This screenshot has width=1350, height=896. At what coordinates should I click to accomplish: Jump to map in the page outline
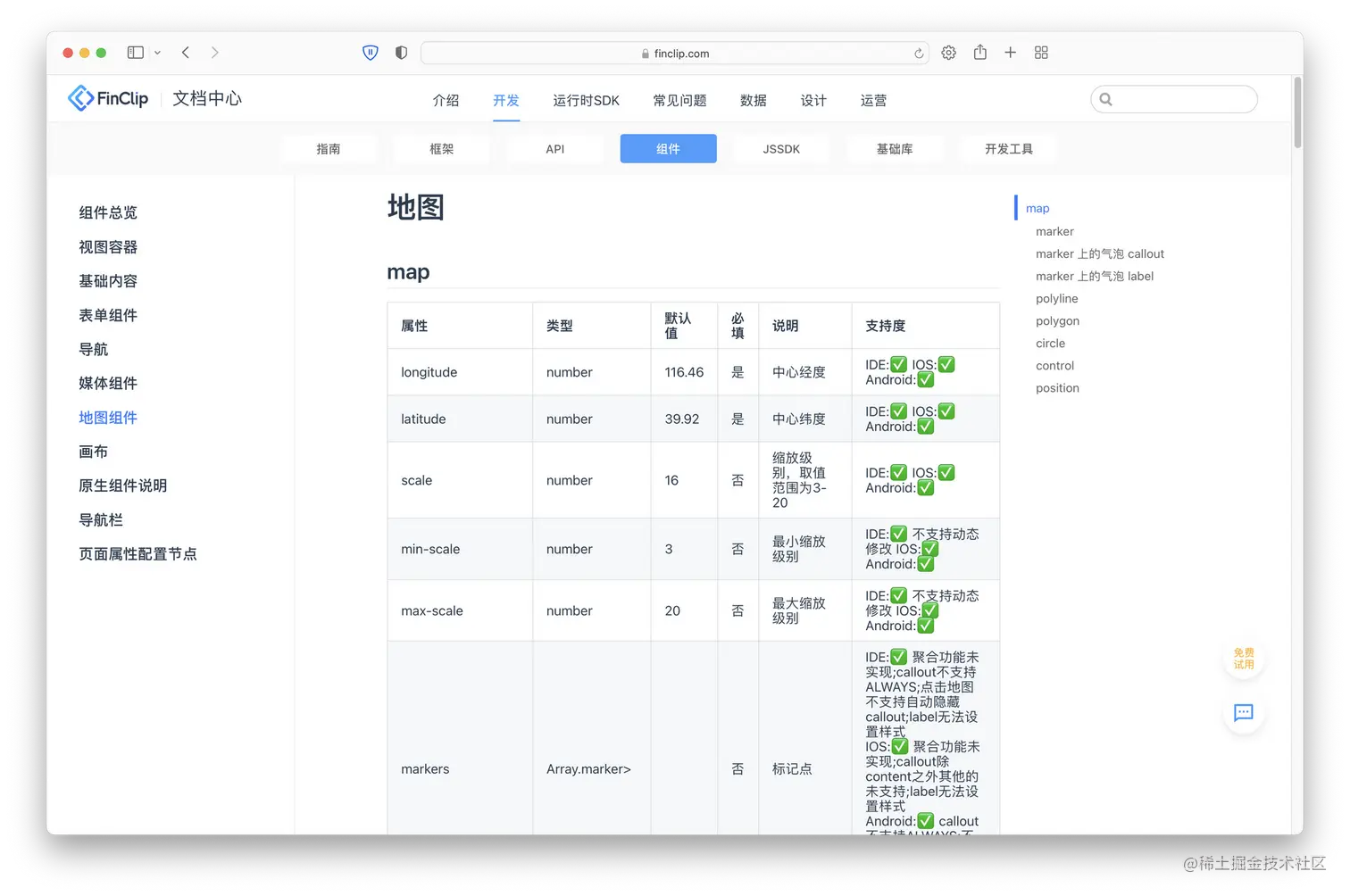[1037, 208]
